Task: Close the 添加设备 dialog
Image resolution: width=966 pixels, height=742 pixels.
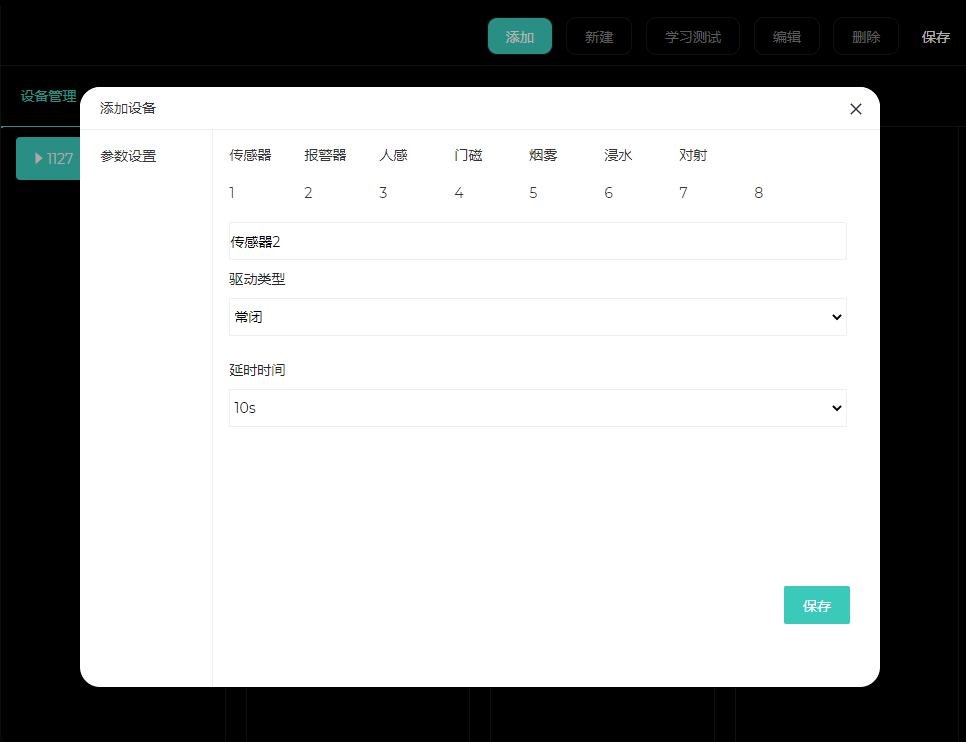Action: [855, 109]
